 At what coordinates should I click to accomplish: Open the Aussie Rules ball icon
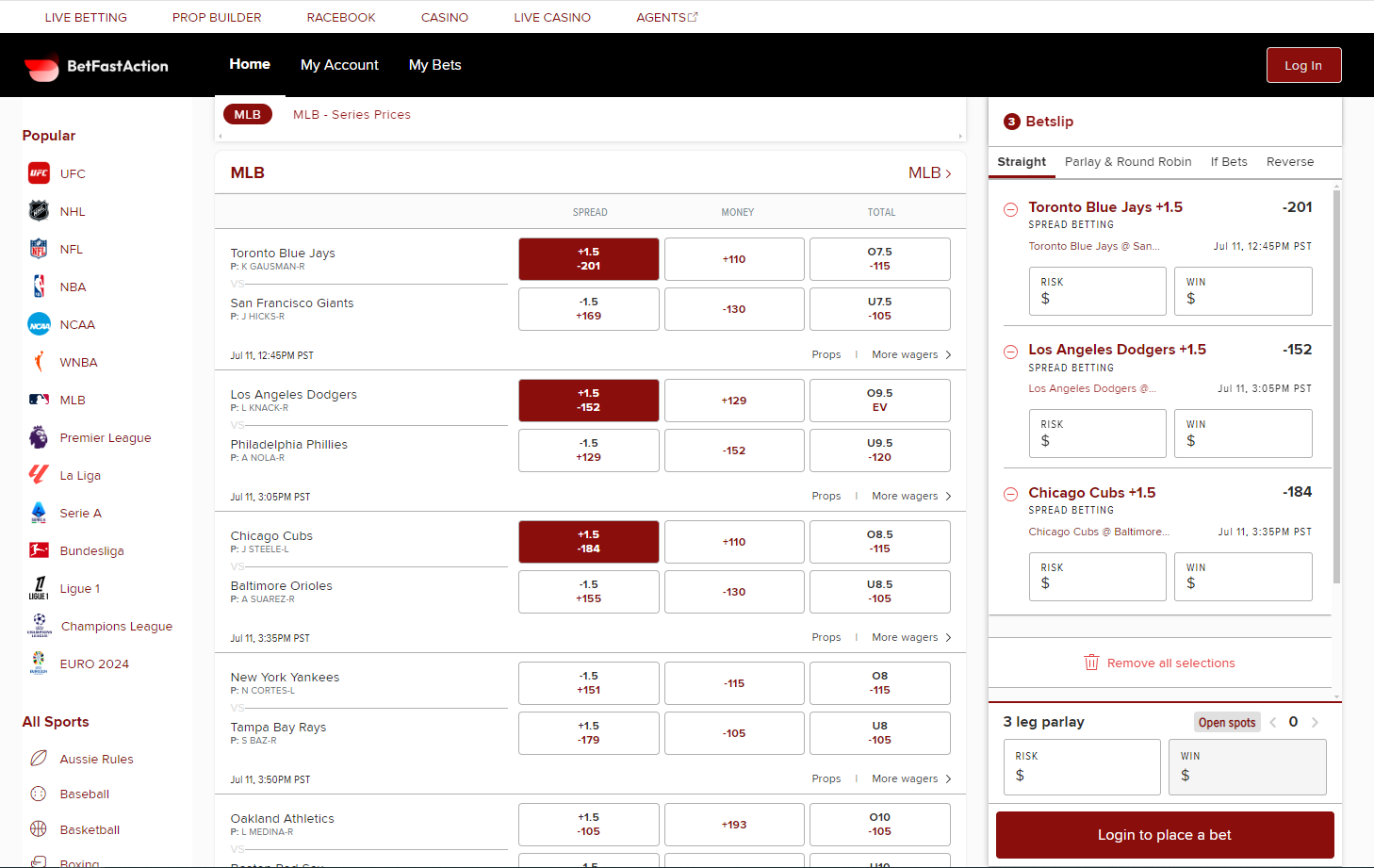coord(39,759)
